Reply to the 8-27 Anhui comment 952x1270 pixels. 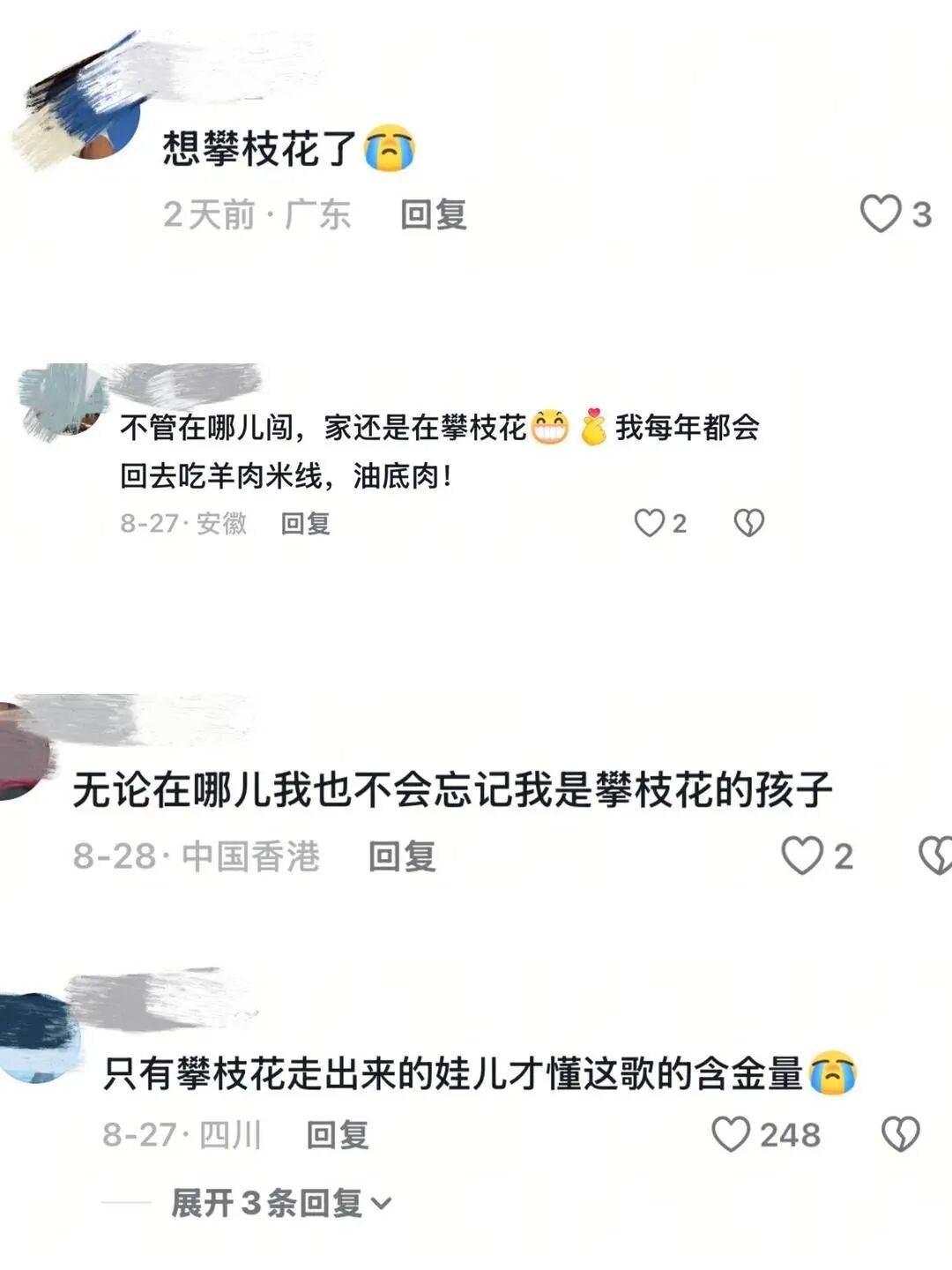coord(305,524)
